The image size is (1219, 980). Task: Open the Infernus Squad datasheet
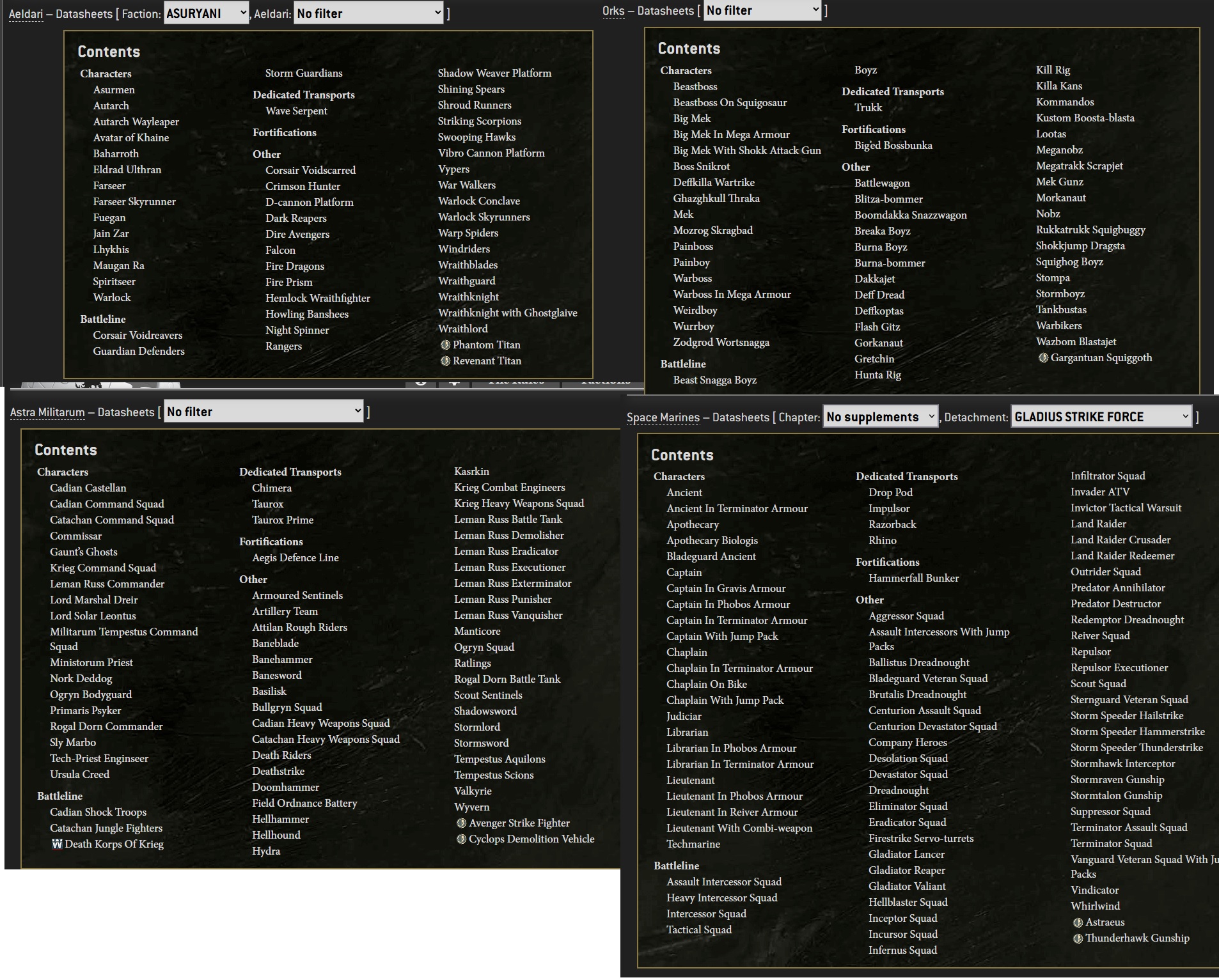(902, 950)
